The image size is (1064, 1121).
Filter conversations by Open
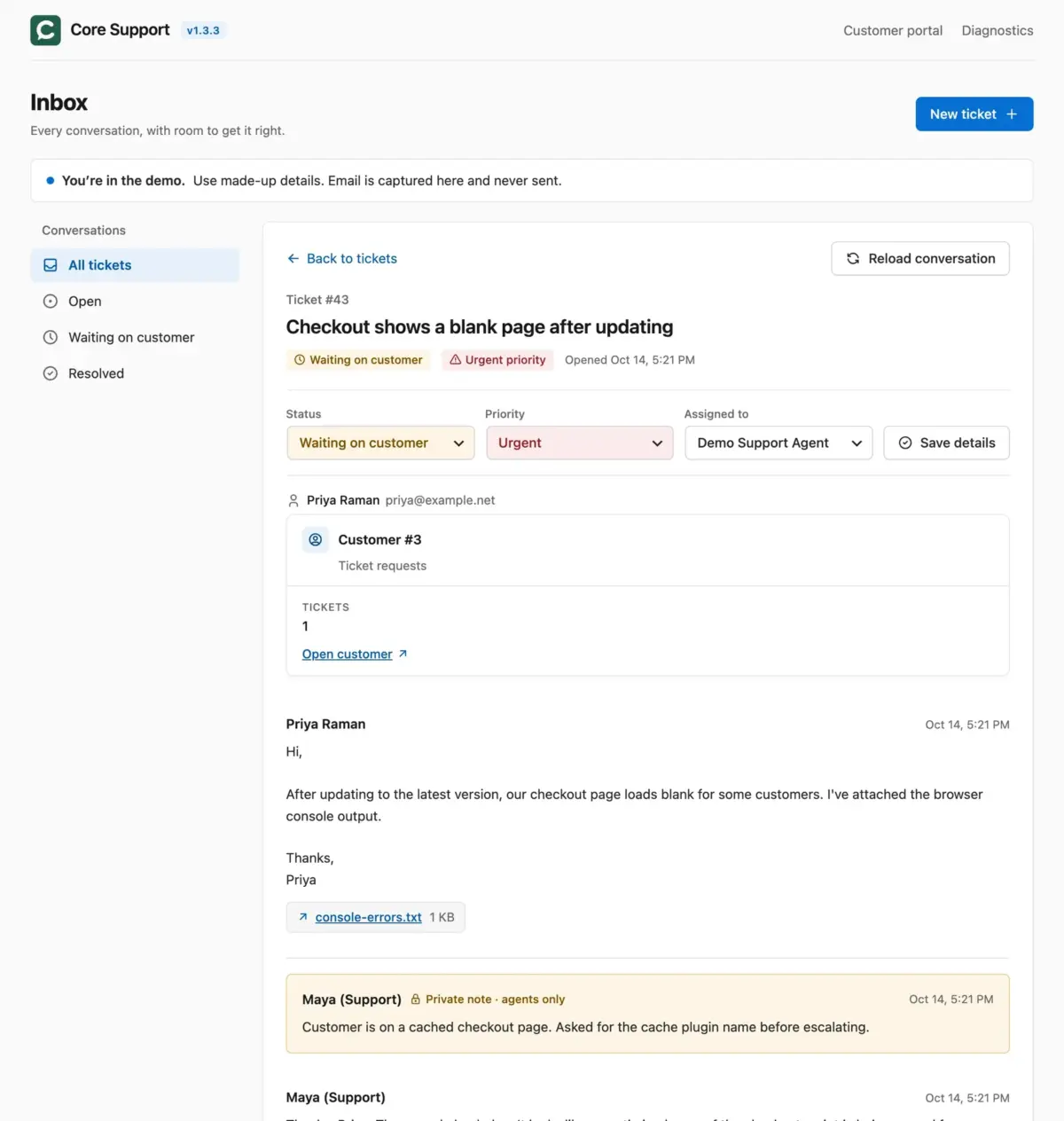tap(135, 302)
